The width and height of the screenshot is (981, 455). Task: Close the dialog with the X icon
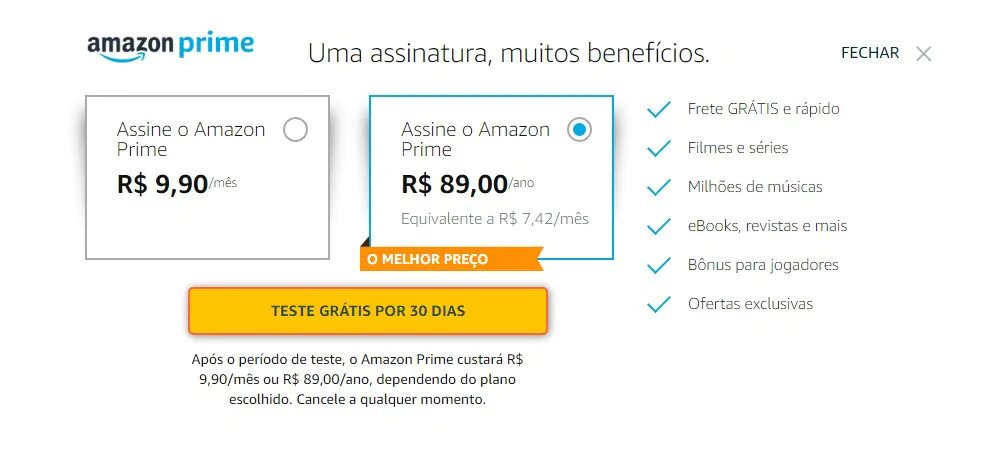[x=923, y=54]
